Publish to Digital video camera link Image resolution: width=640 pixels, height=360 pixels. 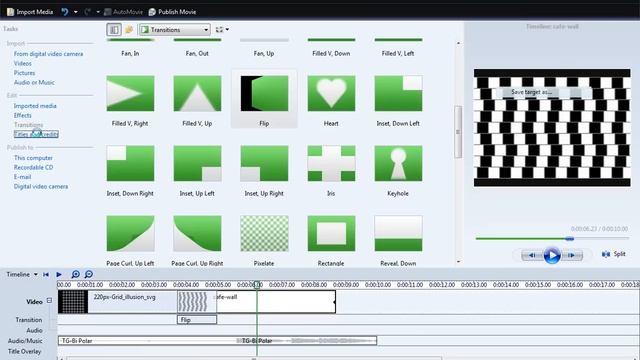(41, 187)
